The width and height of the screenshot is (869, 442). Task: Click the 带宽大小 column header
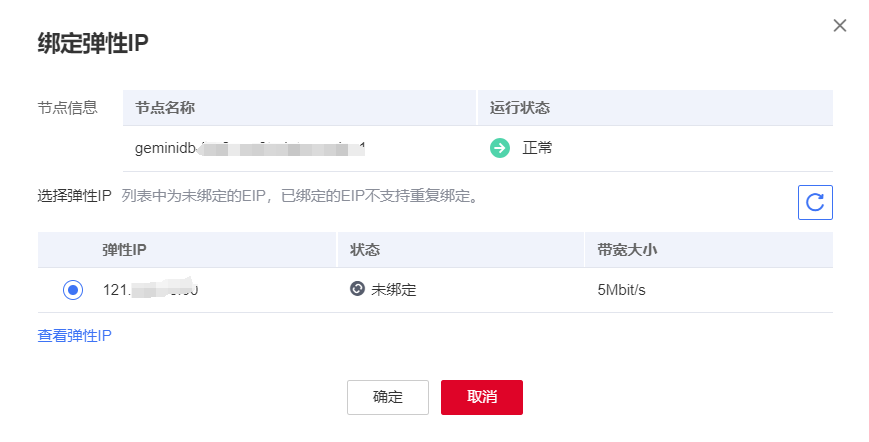(x=627, y=250)
